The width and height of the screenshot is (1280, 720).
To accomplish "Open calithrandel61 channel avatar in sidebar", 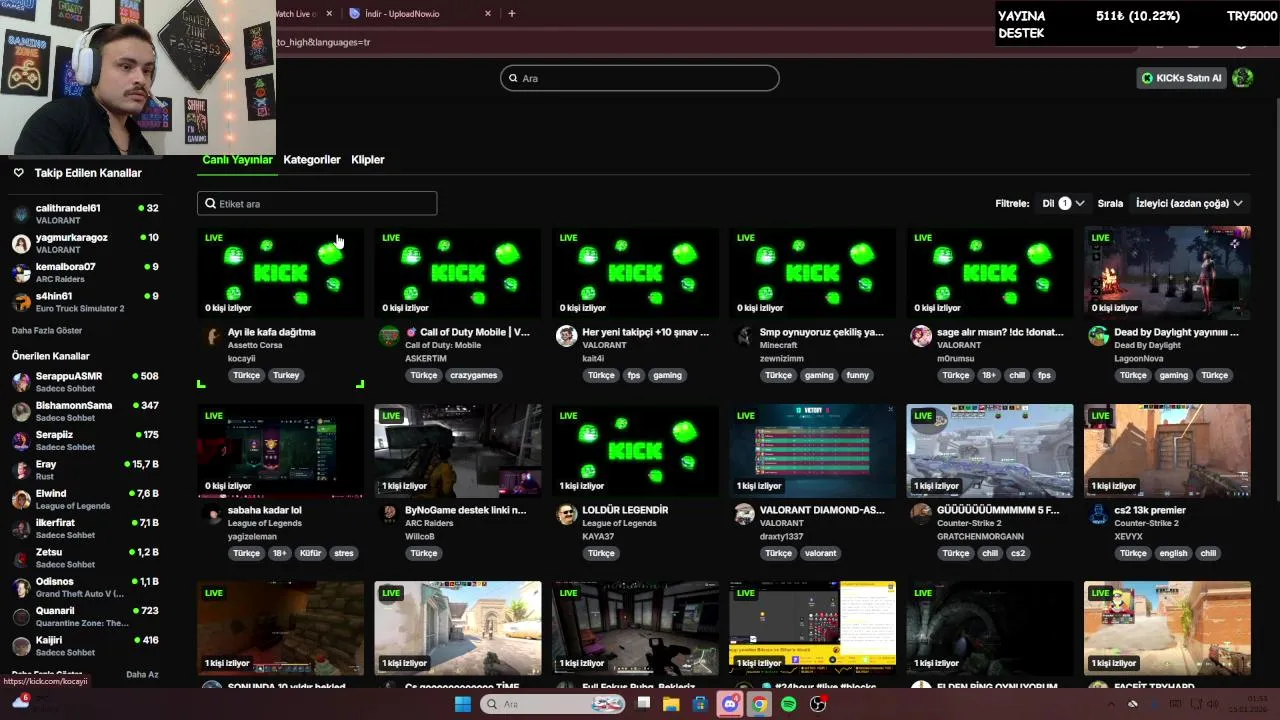I will [x=21, y=214].
